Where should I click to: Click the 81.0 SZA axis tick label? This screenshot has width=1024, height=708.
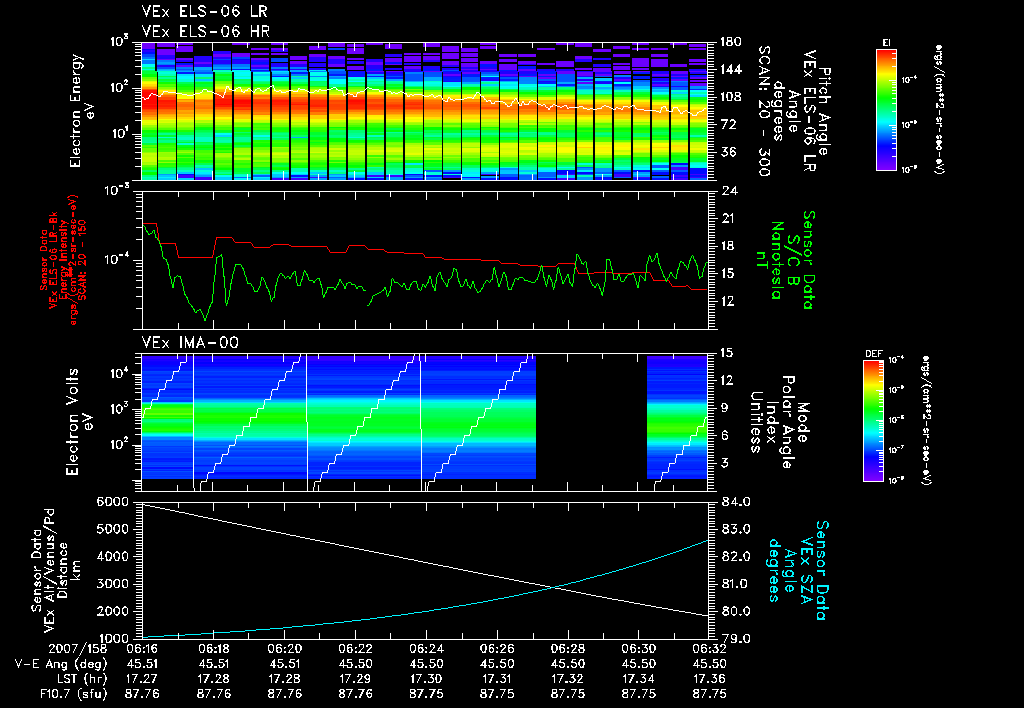[x=736, y=584]
